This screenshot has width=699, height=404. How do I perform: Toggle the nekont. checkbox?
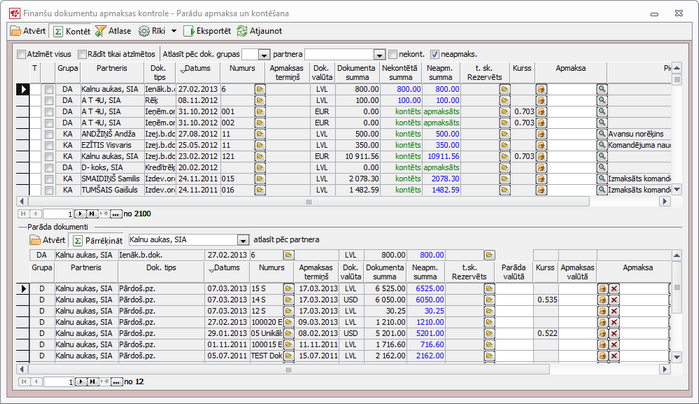tap(393, 54)
